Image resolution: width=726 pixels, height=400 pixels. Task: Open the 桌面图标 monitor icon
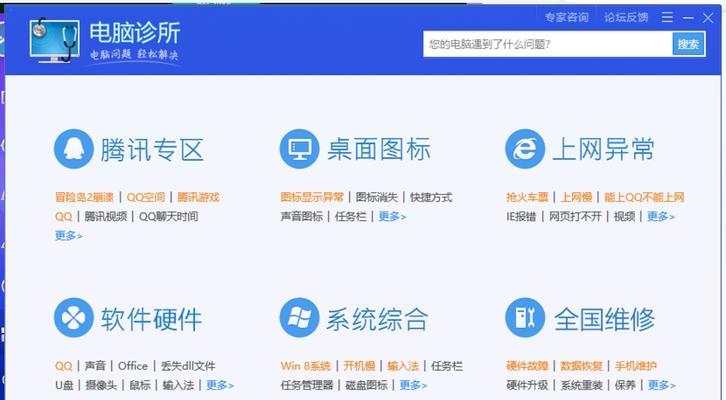(x=300, y=149)
